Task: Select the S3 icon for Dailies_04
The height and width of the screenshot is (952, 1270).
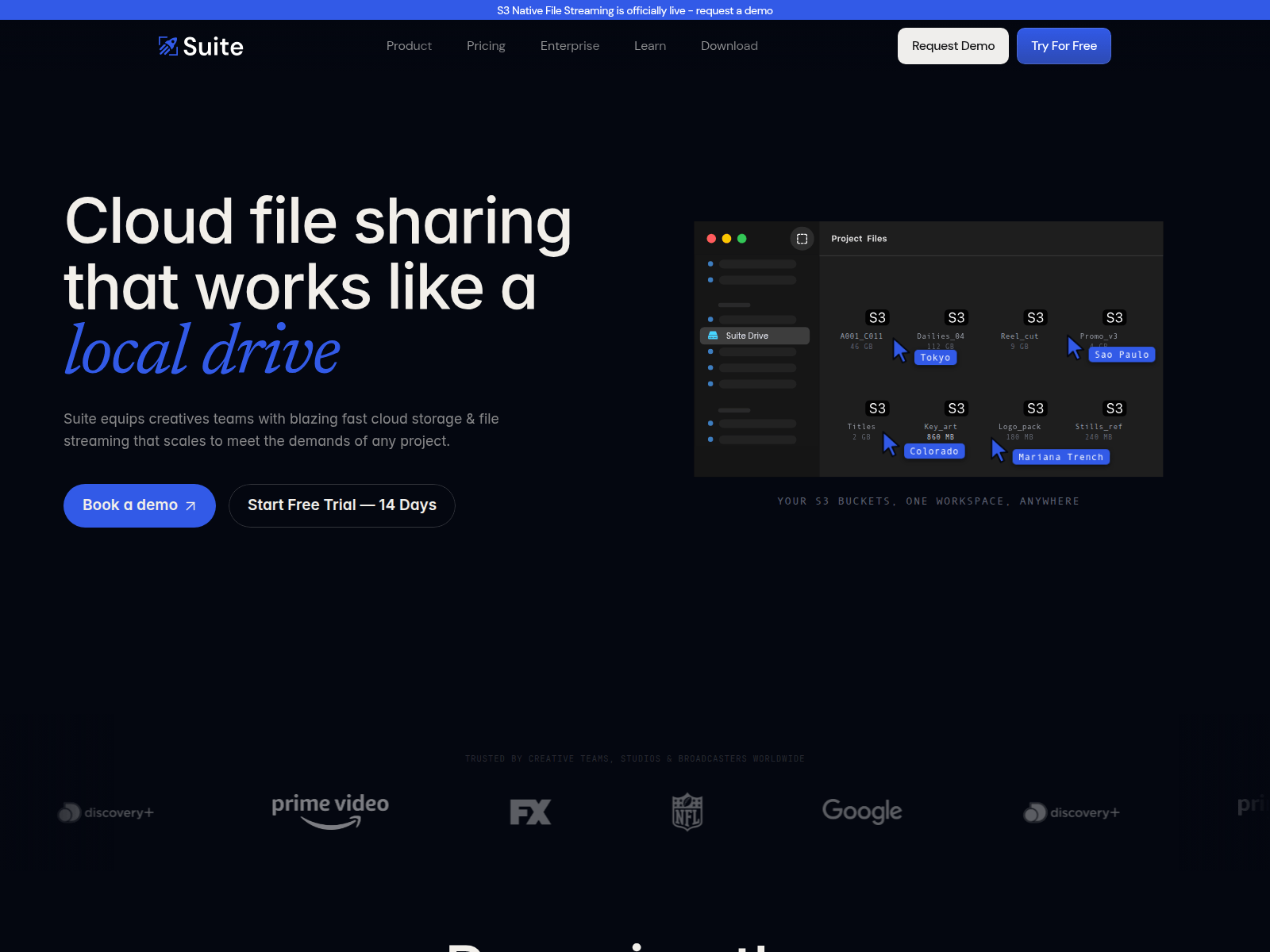Action: pyautogui.click(x=956, y=317)
